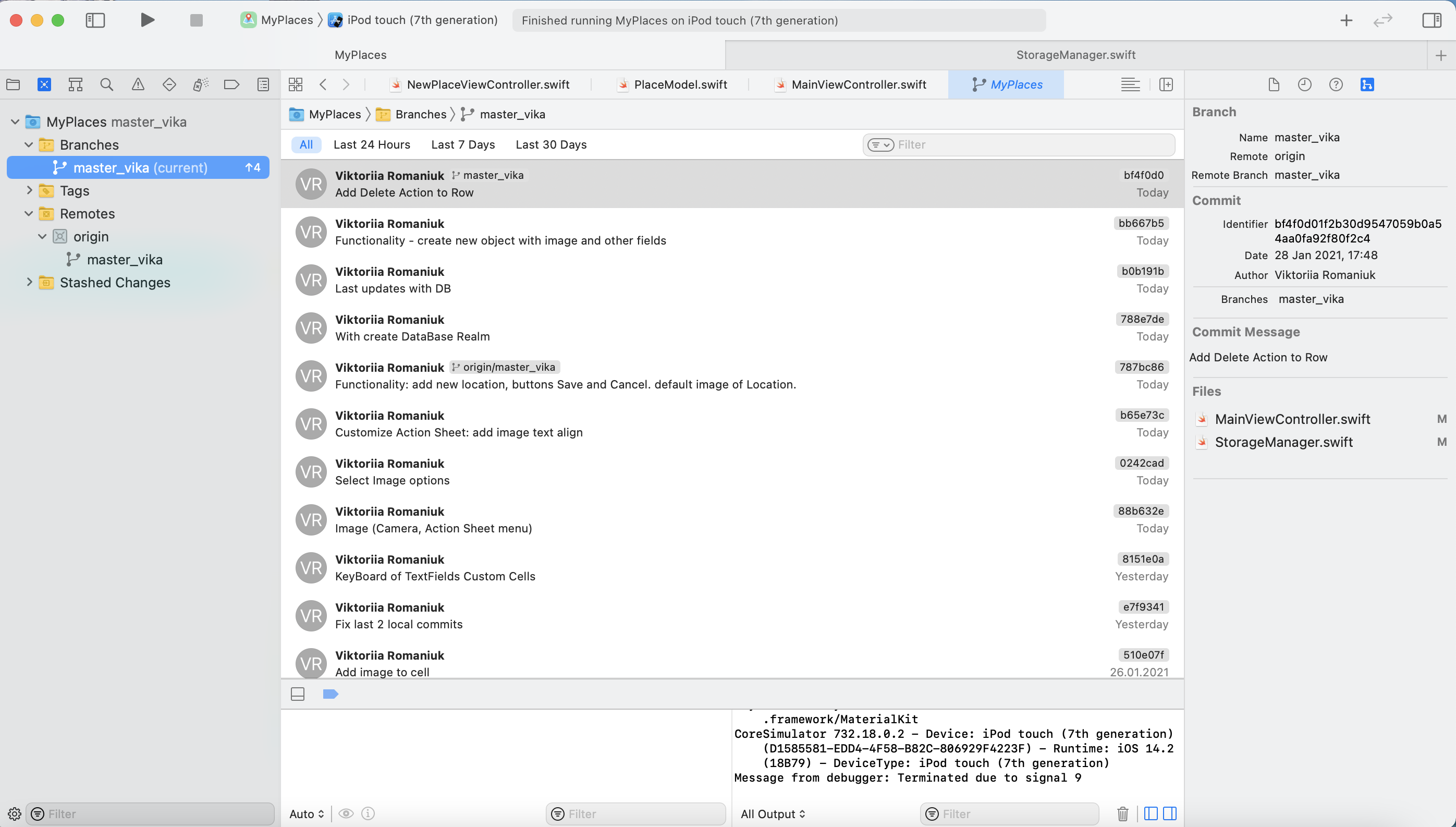Switch to MyPlaces window tab
The height and width of the screenshot is (827, 1456).
[361, 55]
